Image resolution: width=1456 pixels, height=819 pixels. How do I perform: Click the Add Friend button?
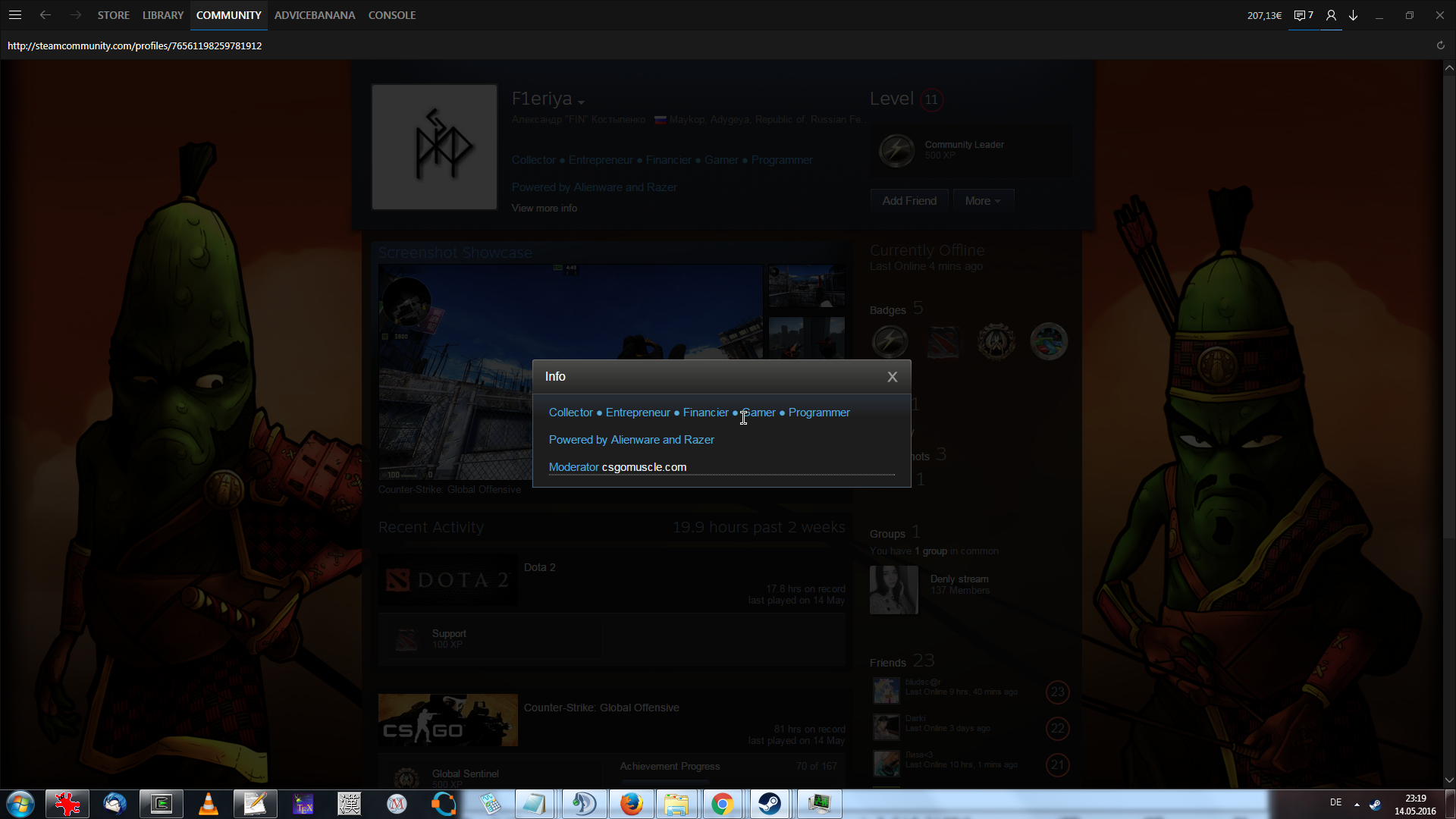pos(909,201)
